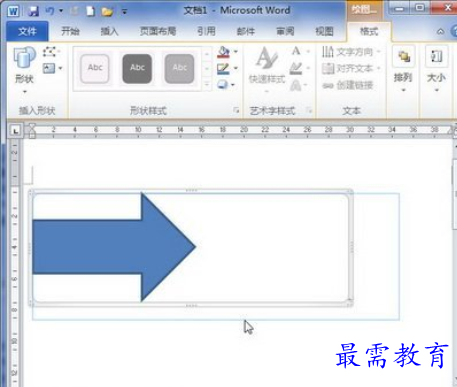Switch to the 视图 tab
This screenshot has height=387, width=457.
pos(324,31)
